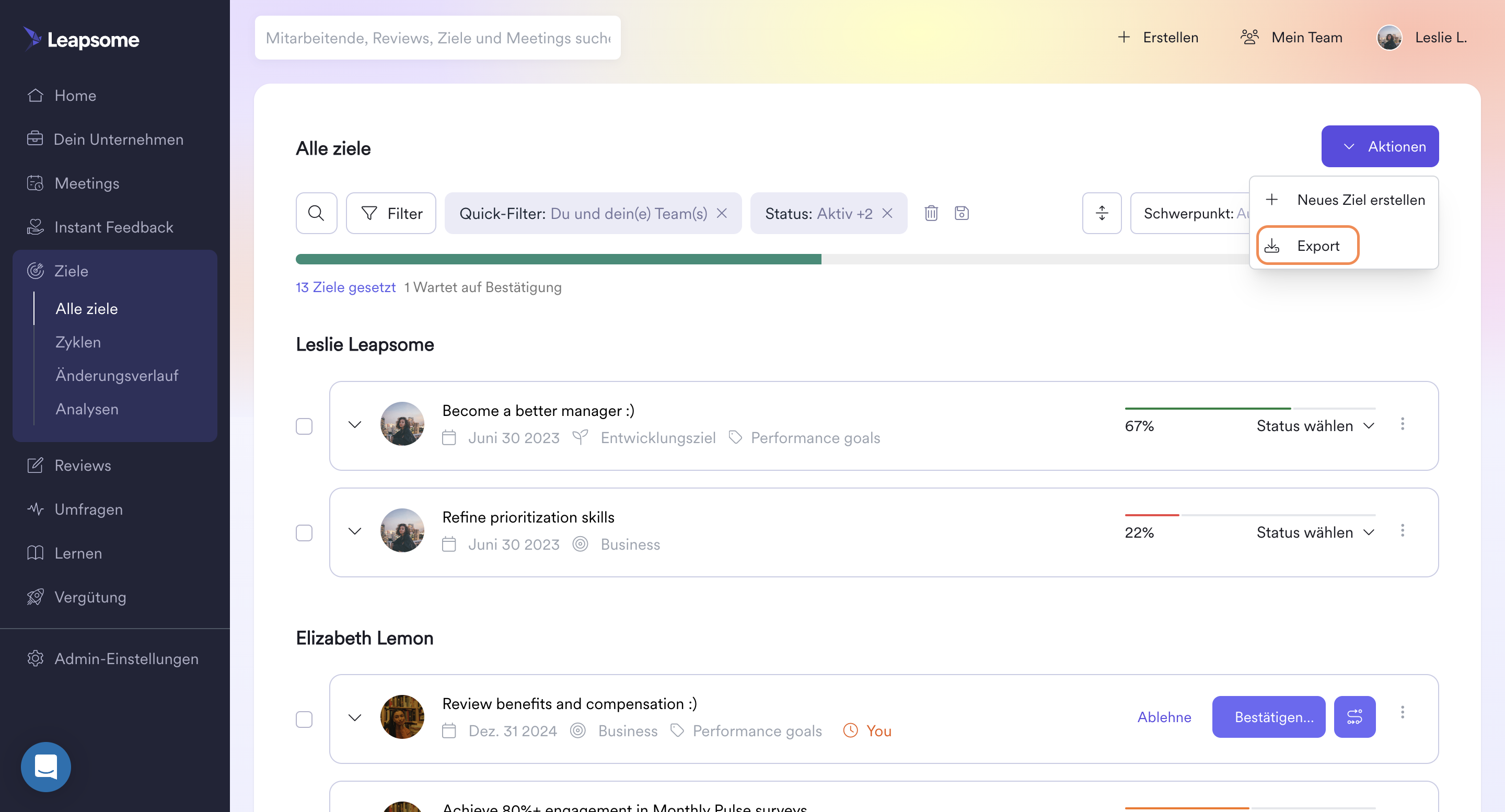Click the Umfragen pulse icon

(35, 509)
